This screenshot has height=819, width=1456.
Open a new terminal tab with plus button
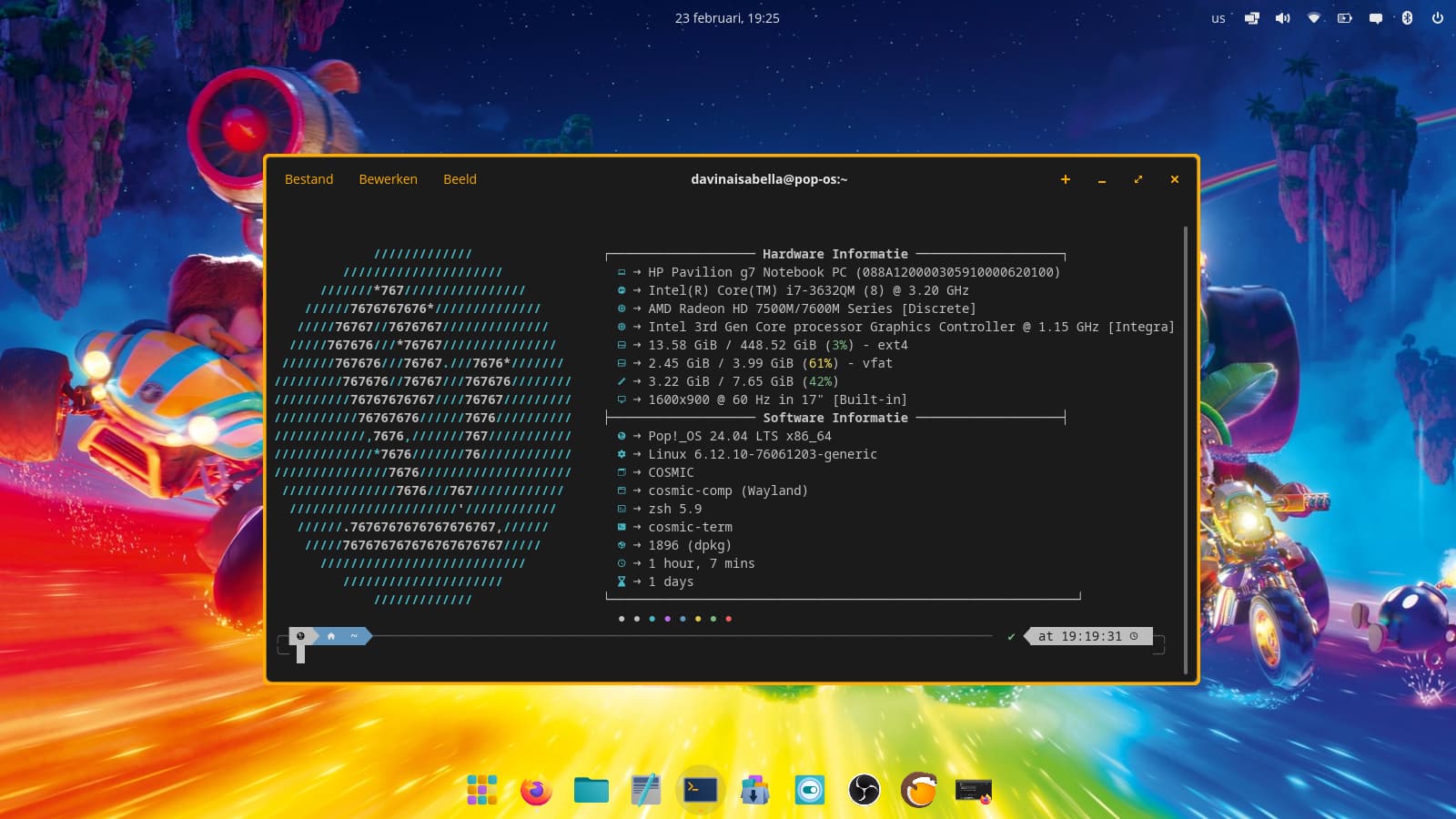point(1065,179)
